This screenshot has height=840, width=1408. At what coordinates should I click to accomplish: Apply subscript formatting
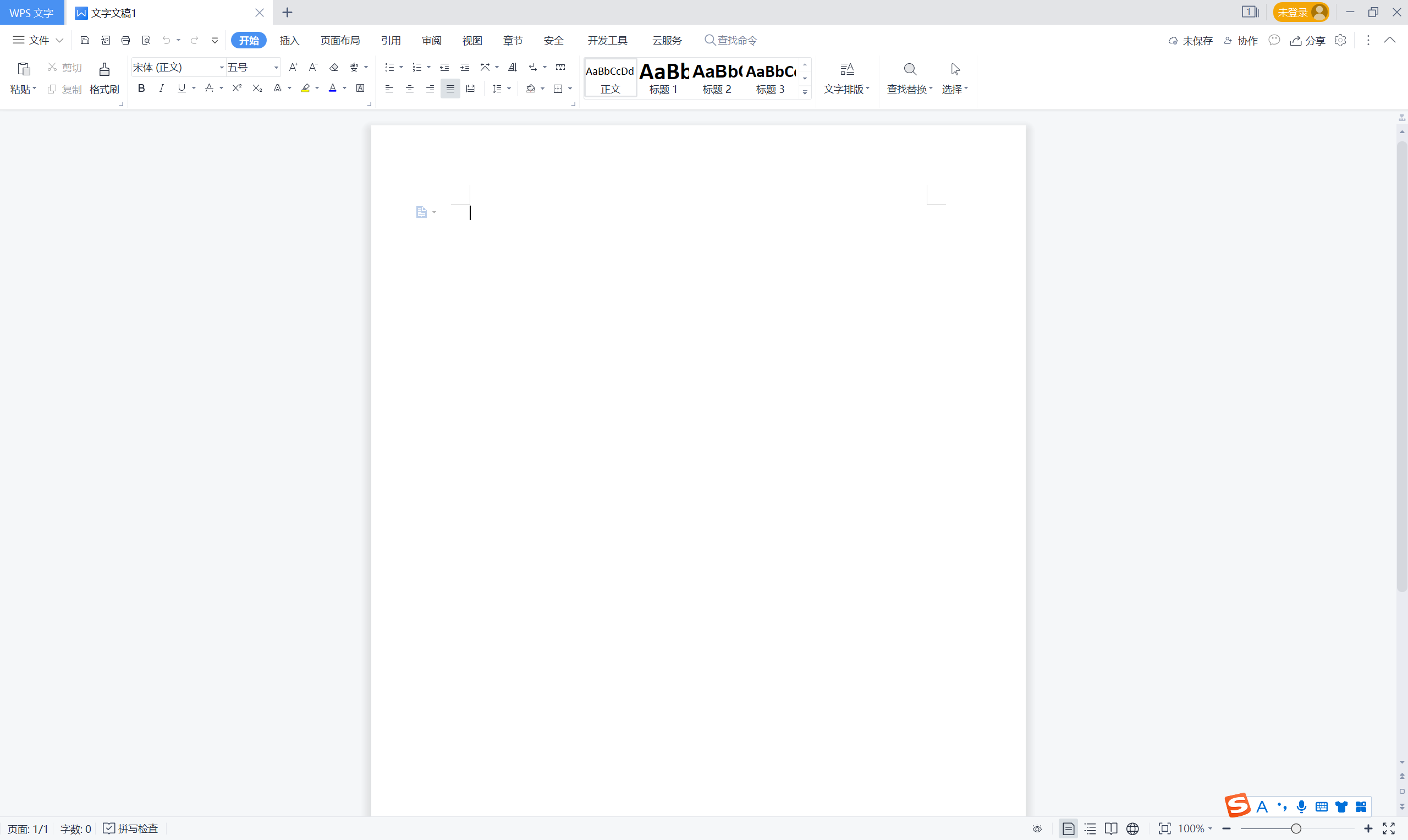point(257,89)
